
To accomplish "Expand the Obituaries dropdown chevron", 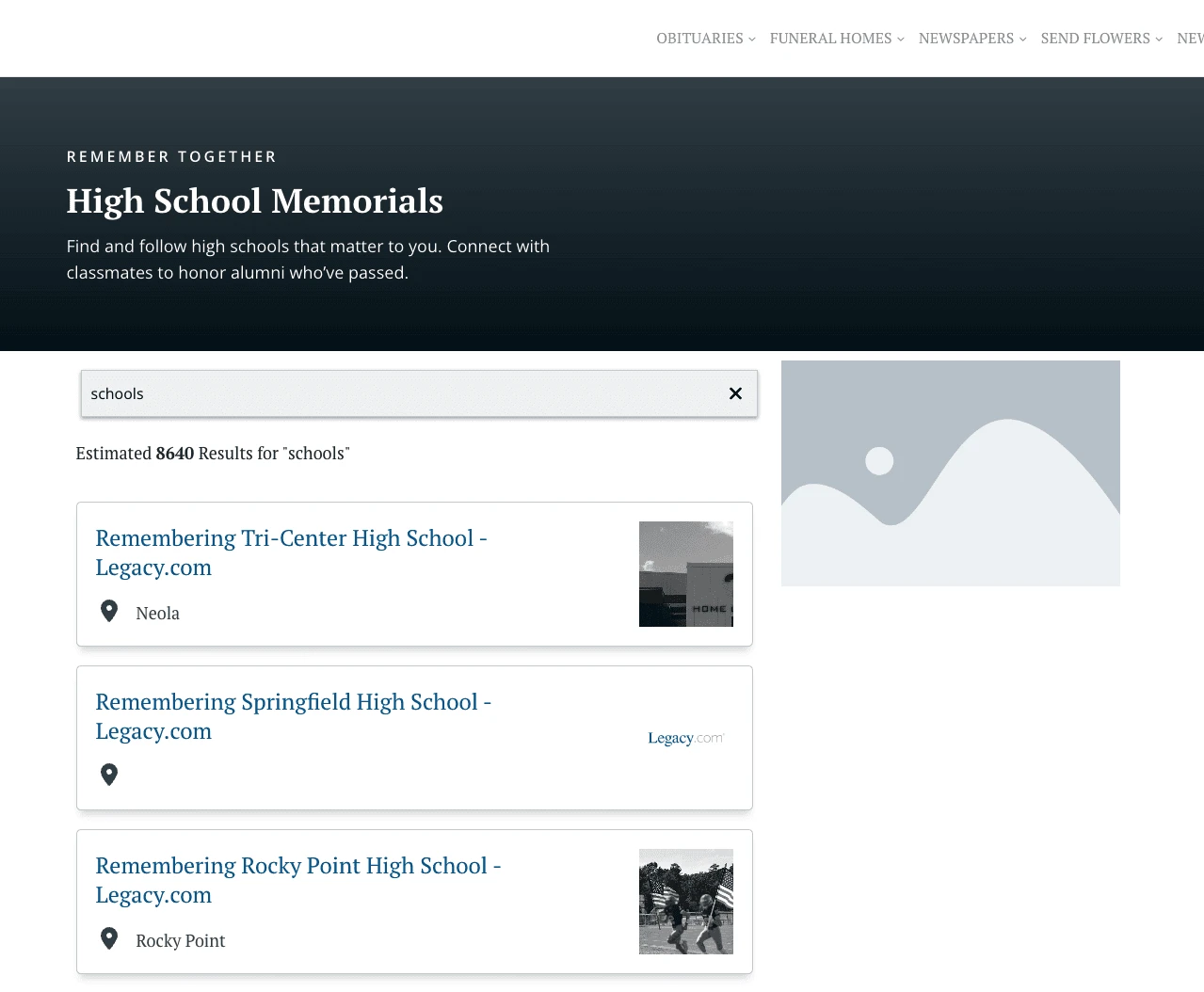I will click(x=752, y=40).
